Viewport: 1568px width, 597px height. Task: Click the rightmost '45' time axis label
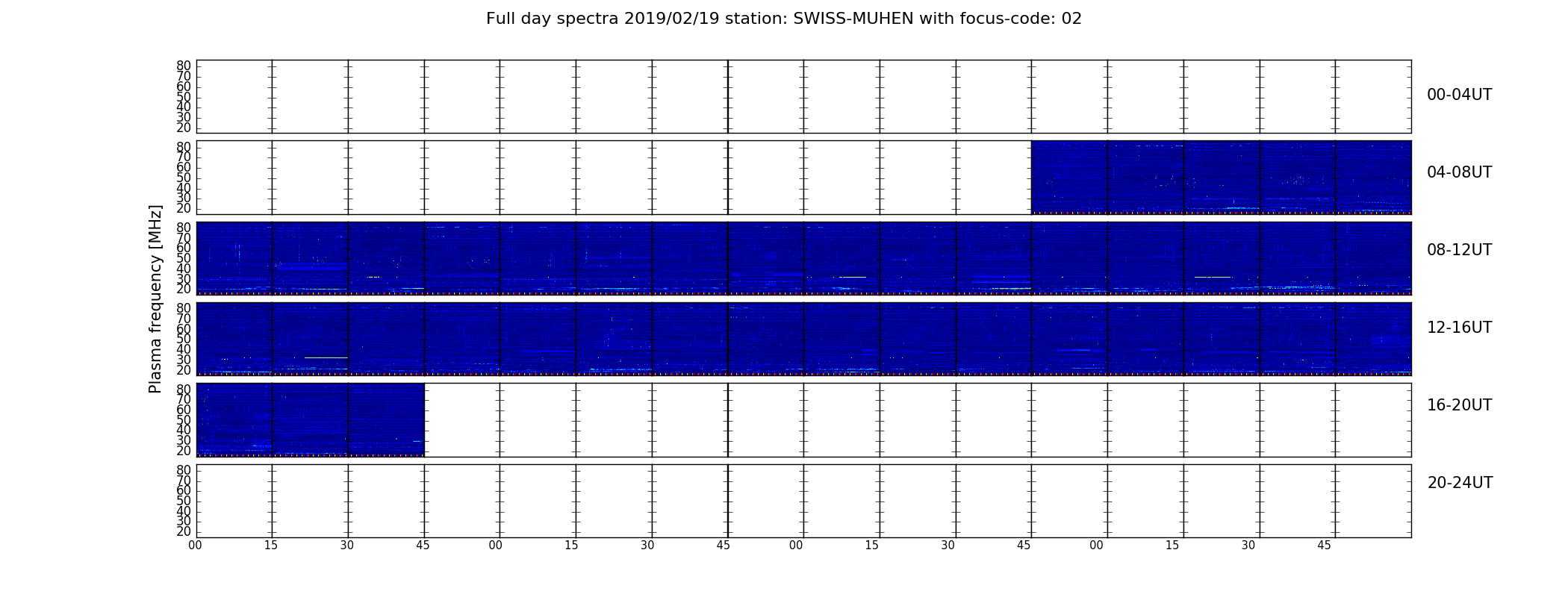pos(1324,546)
